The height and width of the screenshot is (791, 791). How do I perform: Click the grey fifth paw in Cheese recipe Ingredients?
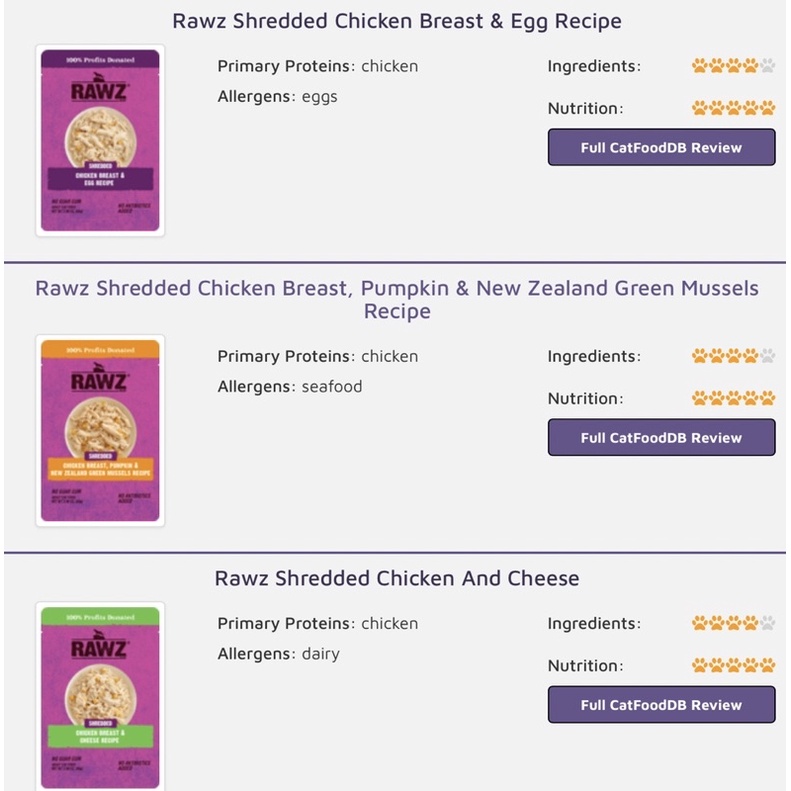coord(767,623)
